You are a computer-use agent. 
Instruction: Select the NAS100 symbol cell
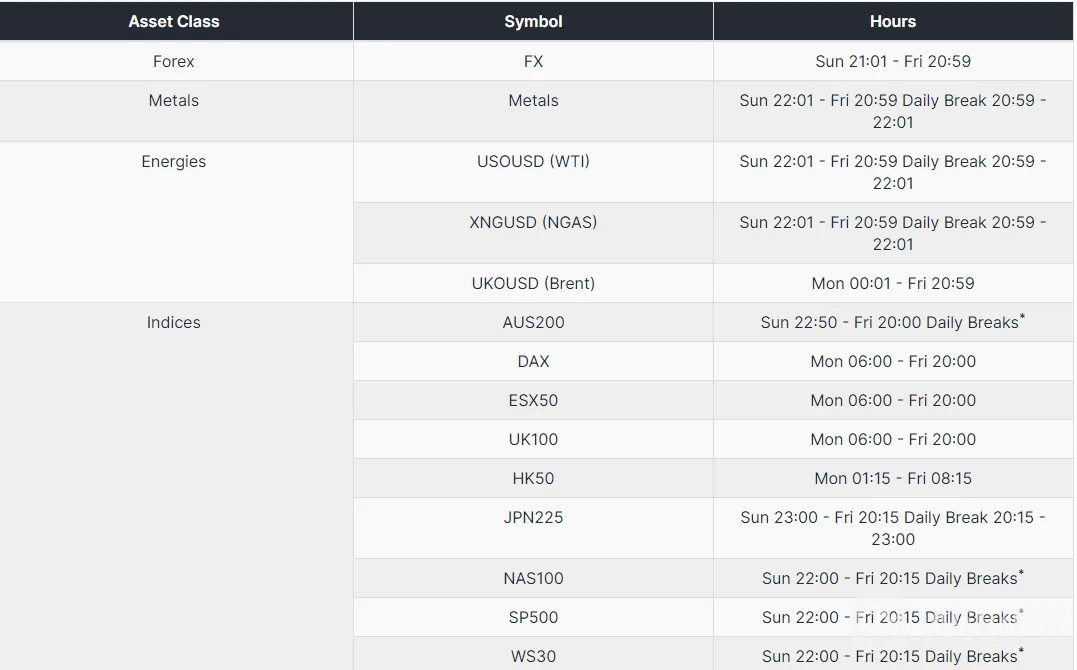coord(533,578)
